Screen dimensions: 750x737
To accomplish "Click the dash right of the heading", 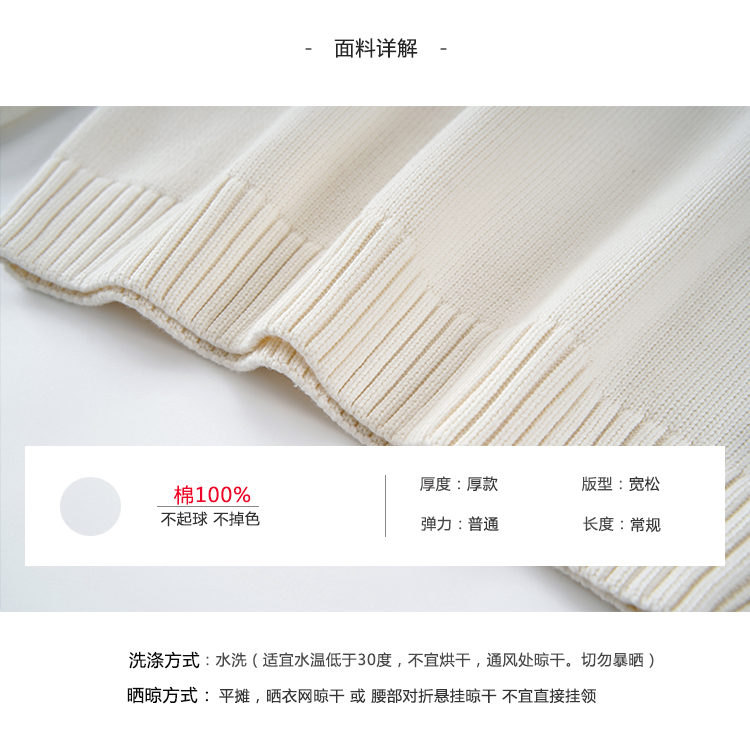I will (443, 49).
